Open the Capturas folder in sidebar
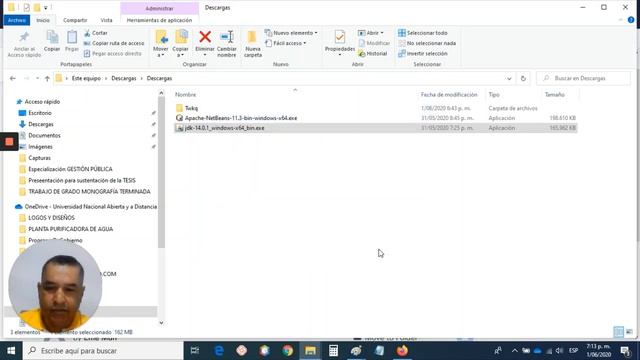 pyautogui.click(x=39, y=158)
